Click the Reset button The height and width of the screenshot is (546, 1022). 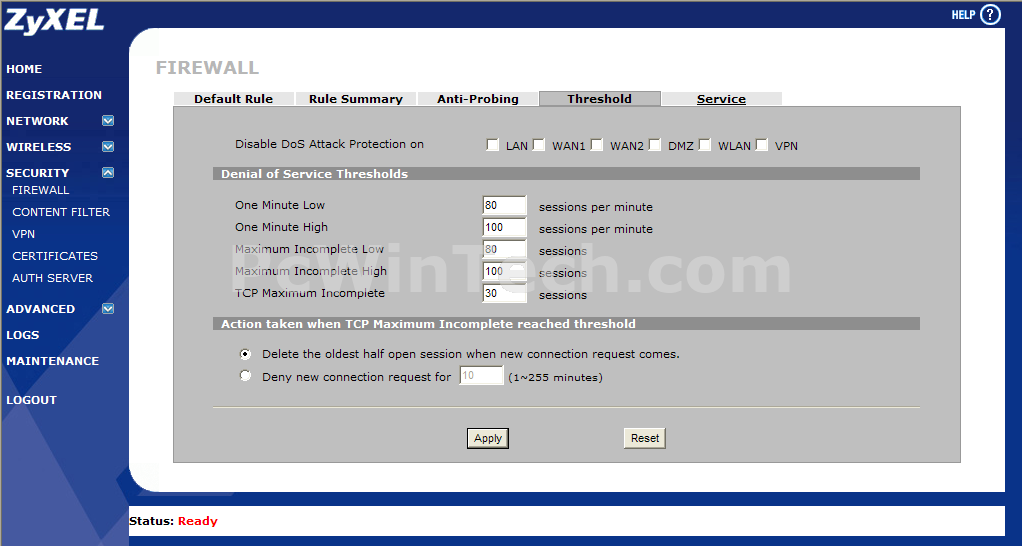pyautogui.click(x=645, y=438)
